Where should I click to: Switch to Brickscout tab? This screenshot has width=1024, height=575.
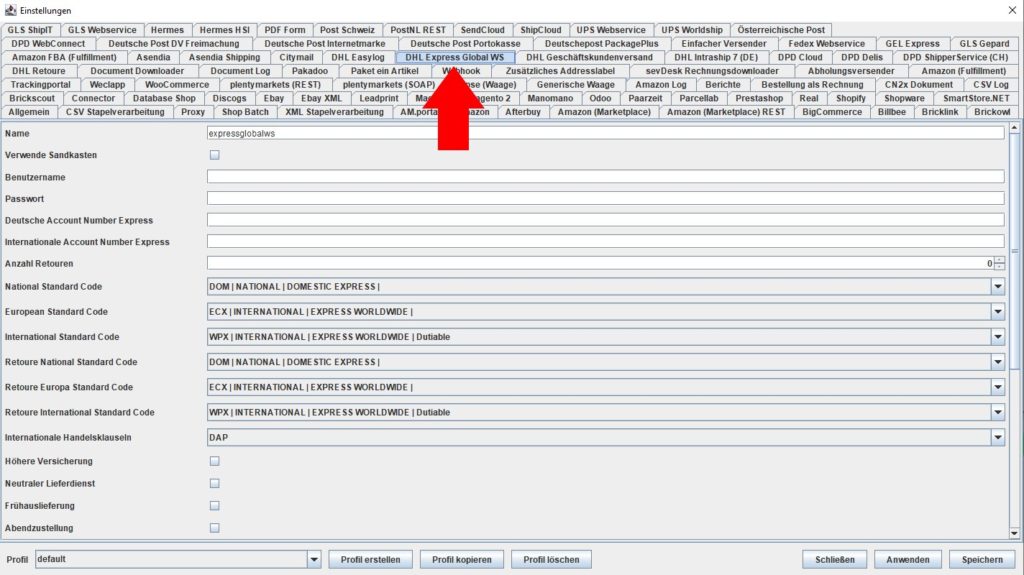[x=32, y=99]
